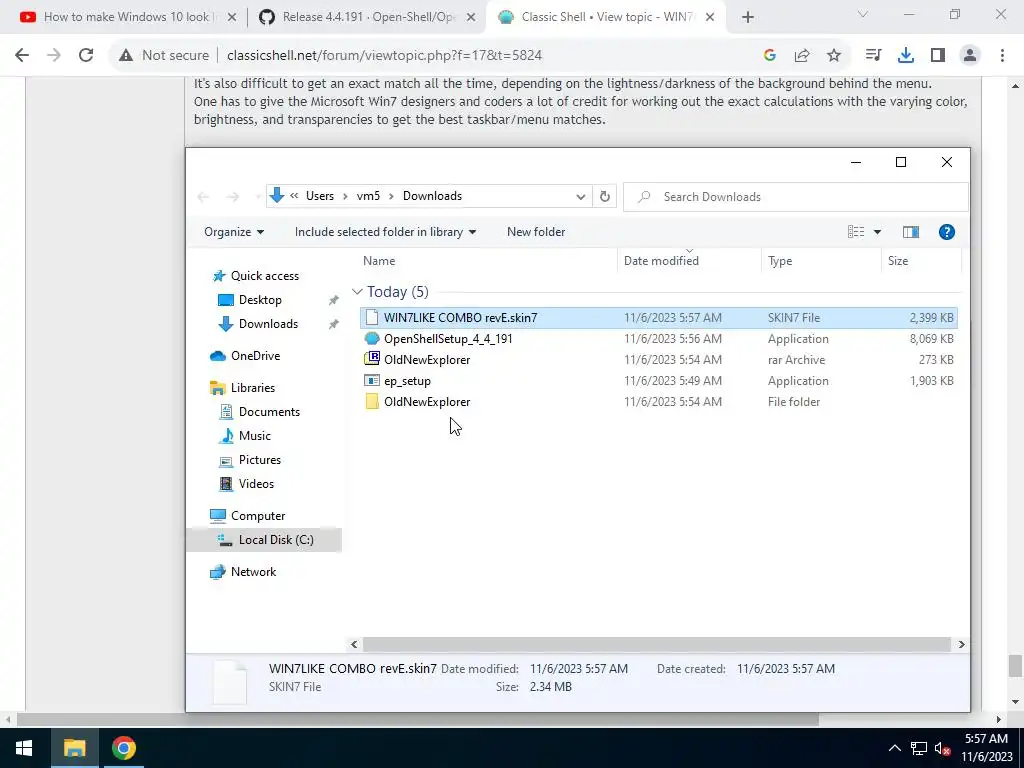1024x768 pixels.
Task: Open a new Chrome tab
Action: (x=748, y=18)
